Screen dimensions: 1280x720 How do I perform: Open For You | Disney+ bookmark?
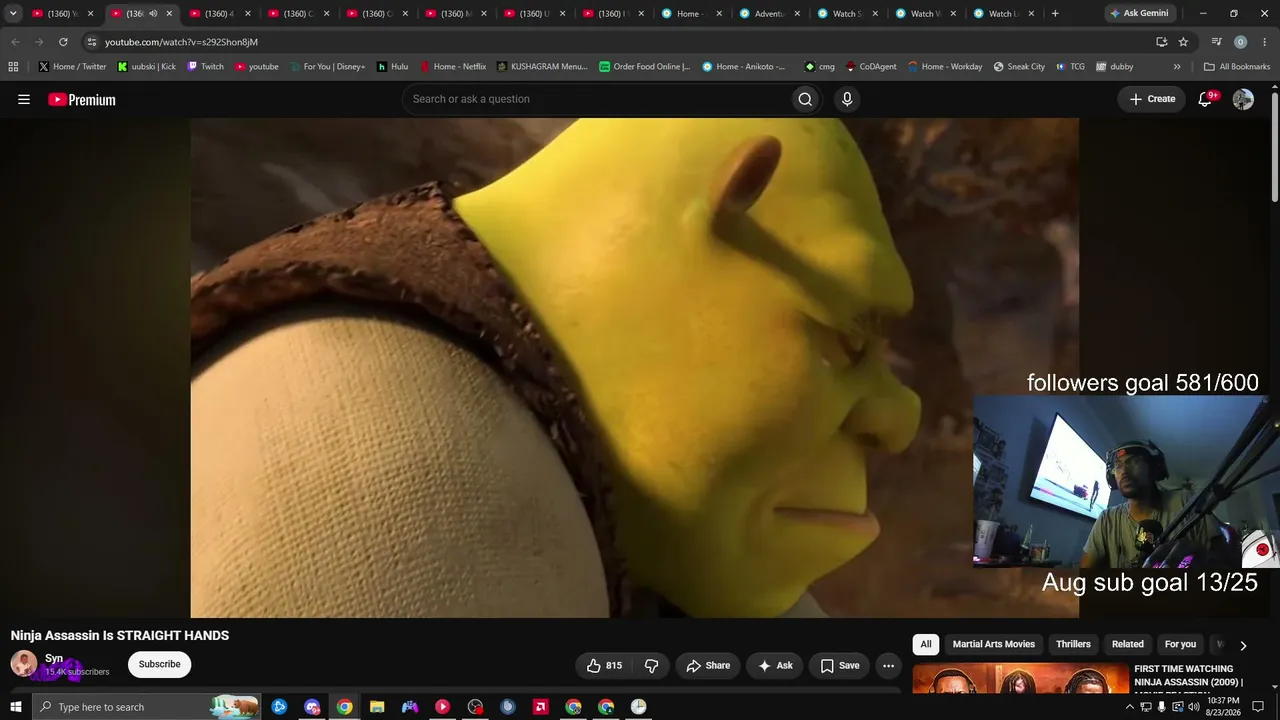[327, 67]
